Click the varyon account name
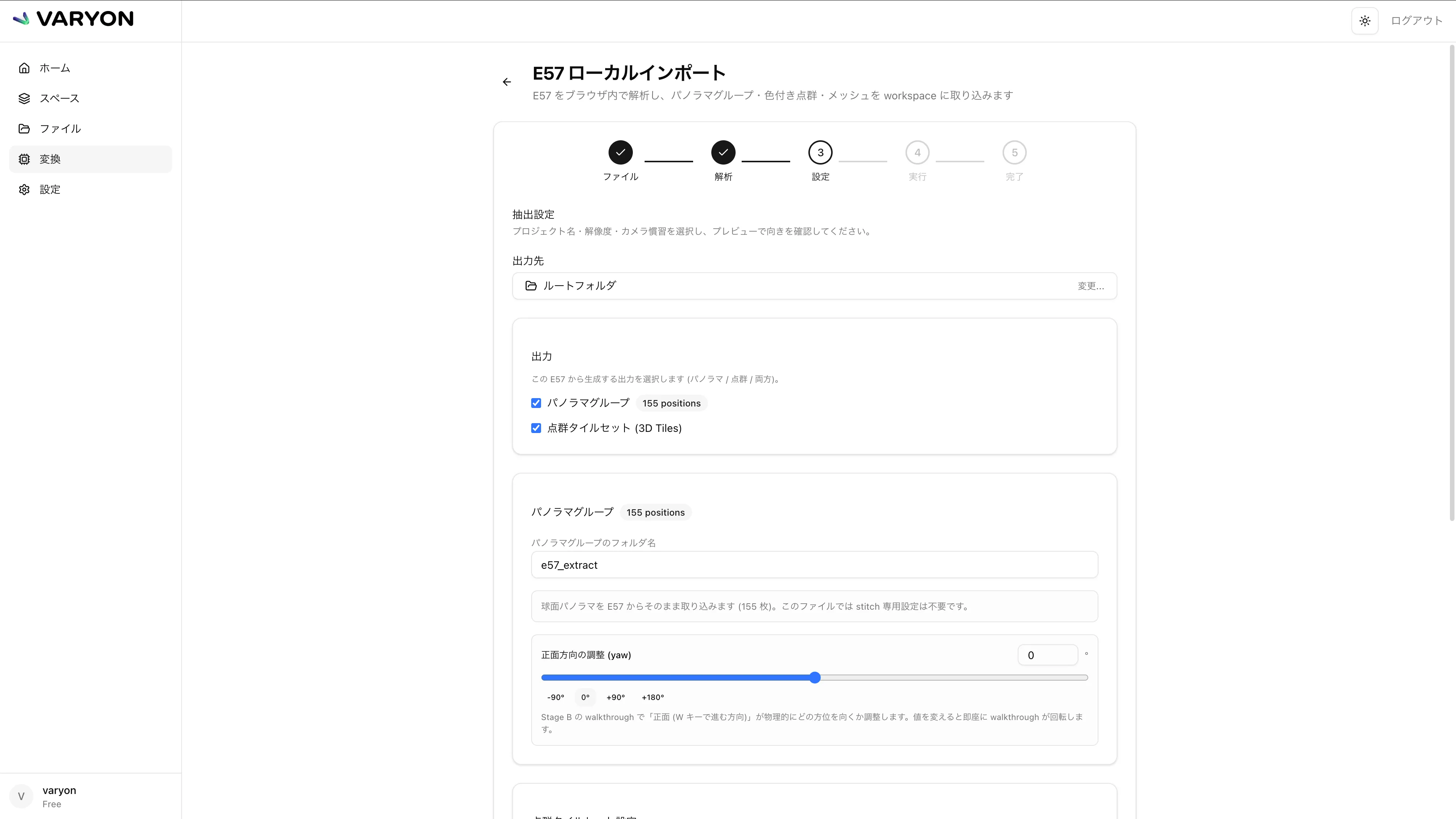1456x819 pixels. tap(60, 790)
